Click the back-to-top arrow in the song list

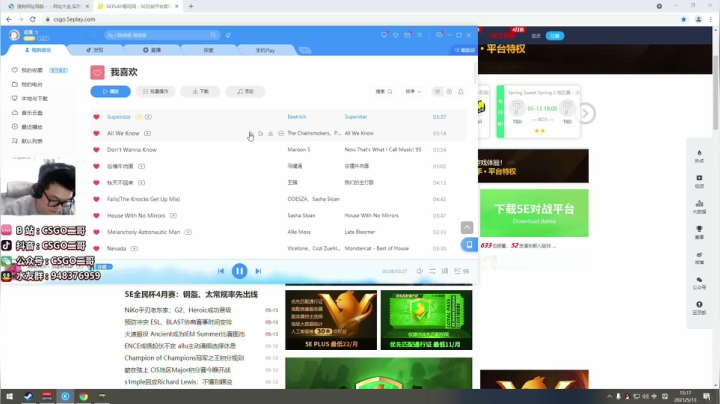[467, 228]
